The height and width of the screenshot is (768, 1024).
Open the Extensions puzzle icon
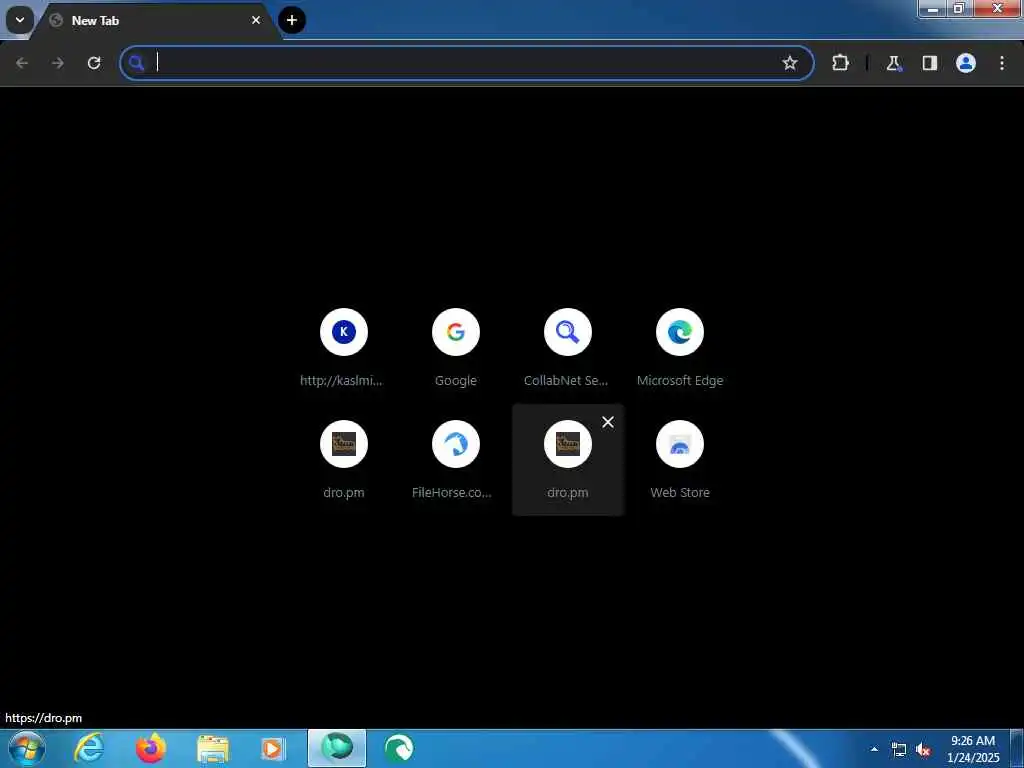[x=840, y=63]
